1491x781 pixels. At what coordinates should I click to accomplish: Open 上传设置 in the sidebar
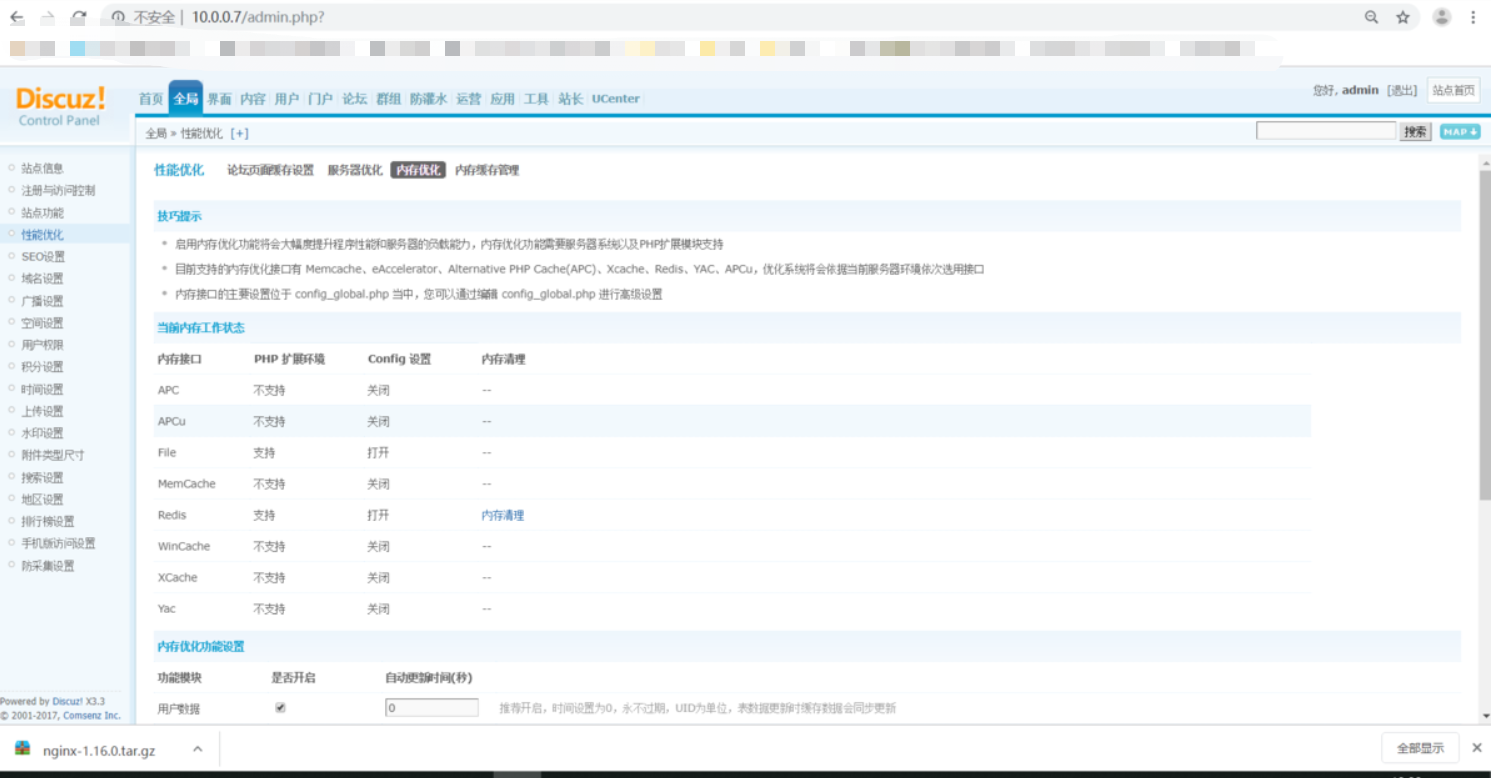[42, 411]
